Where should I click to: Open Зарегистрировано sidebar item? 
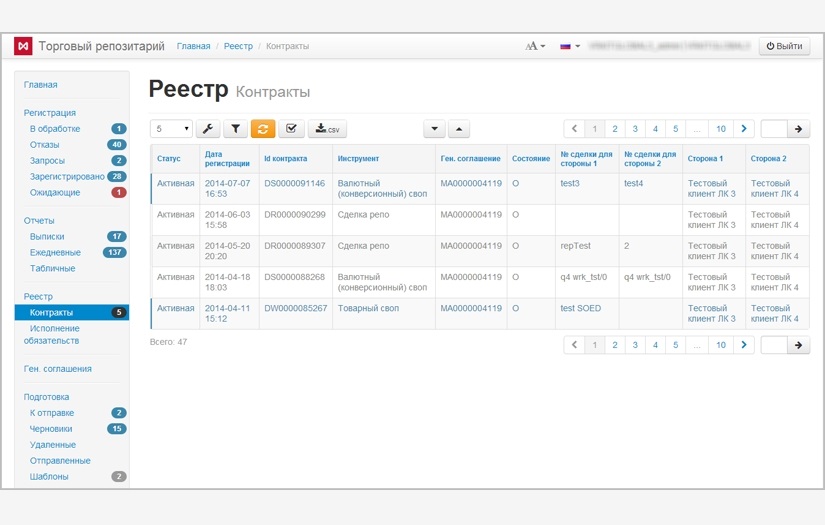coord(67,176)
